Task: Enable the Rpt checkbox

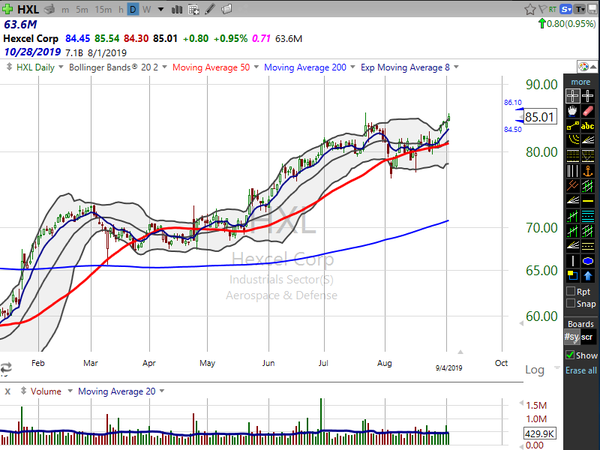Action: [570, 291]
